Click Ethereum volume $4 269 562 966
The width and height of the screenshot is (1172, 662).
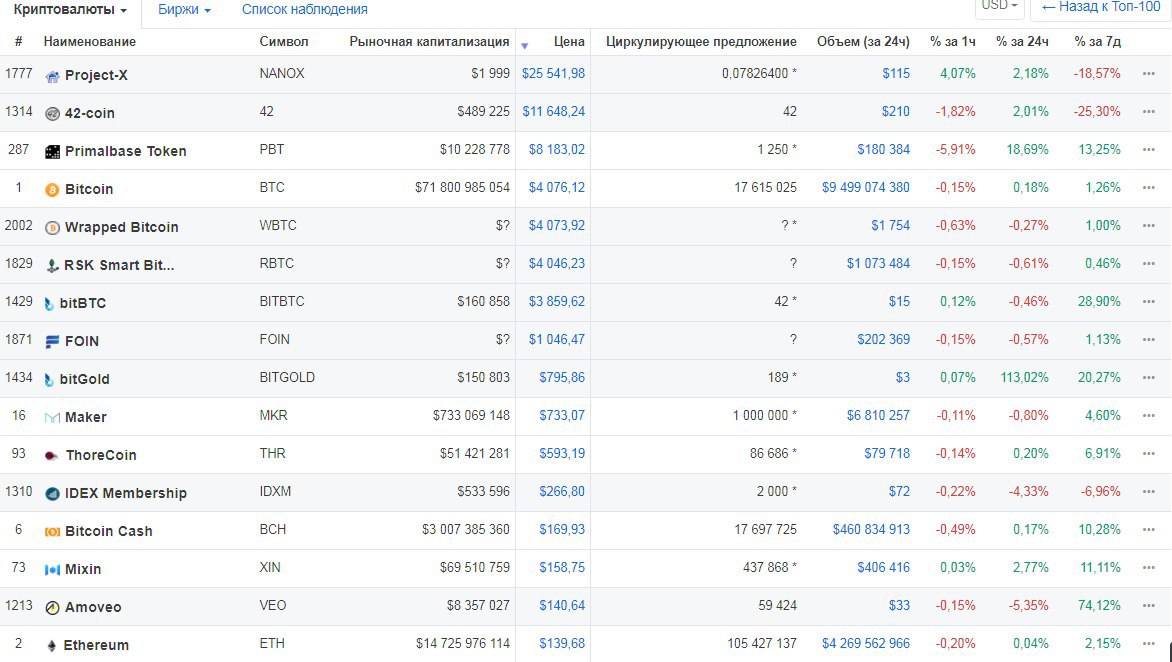click(x=866, y=643)
